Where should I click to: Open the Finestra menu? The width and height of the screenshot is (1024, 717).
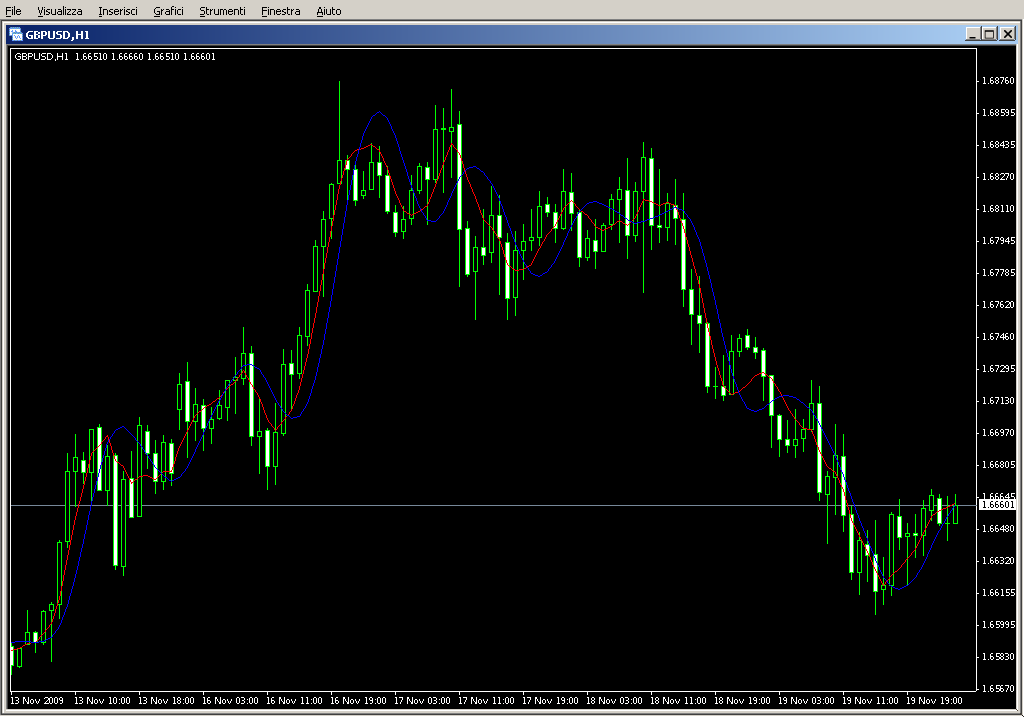click(x=281, y=11)
